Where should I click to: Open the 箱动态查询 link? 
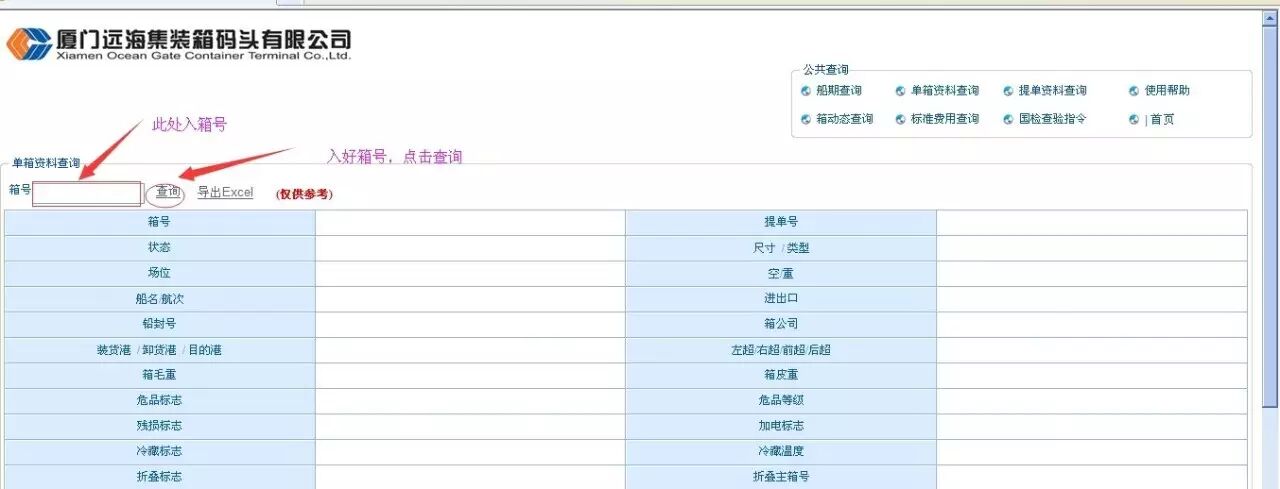tap(844, 119)
